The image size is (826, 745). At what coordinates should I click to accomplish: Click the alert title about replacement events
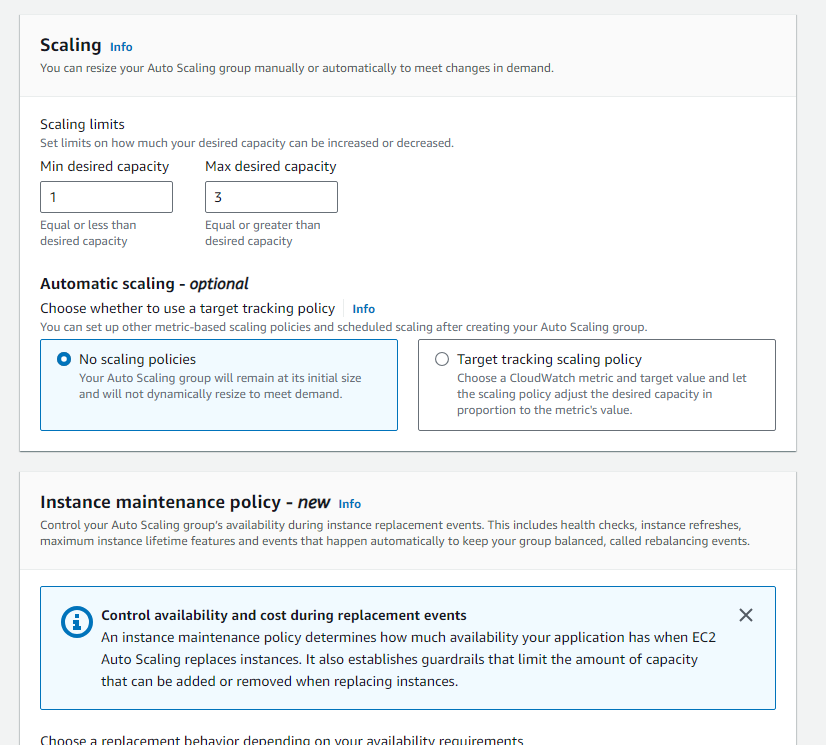tap(284, 615)
